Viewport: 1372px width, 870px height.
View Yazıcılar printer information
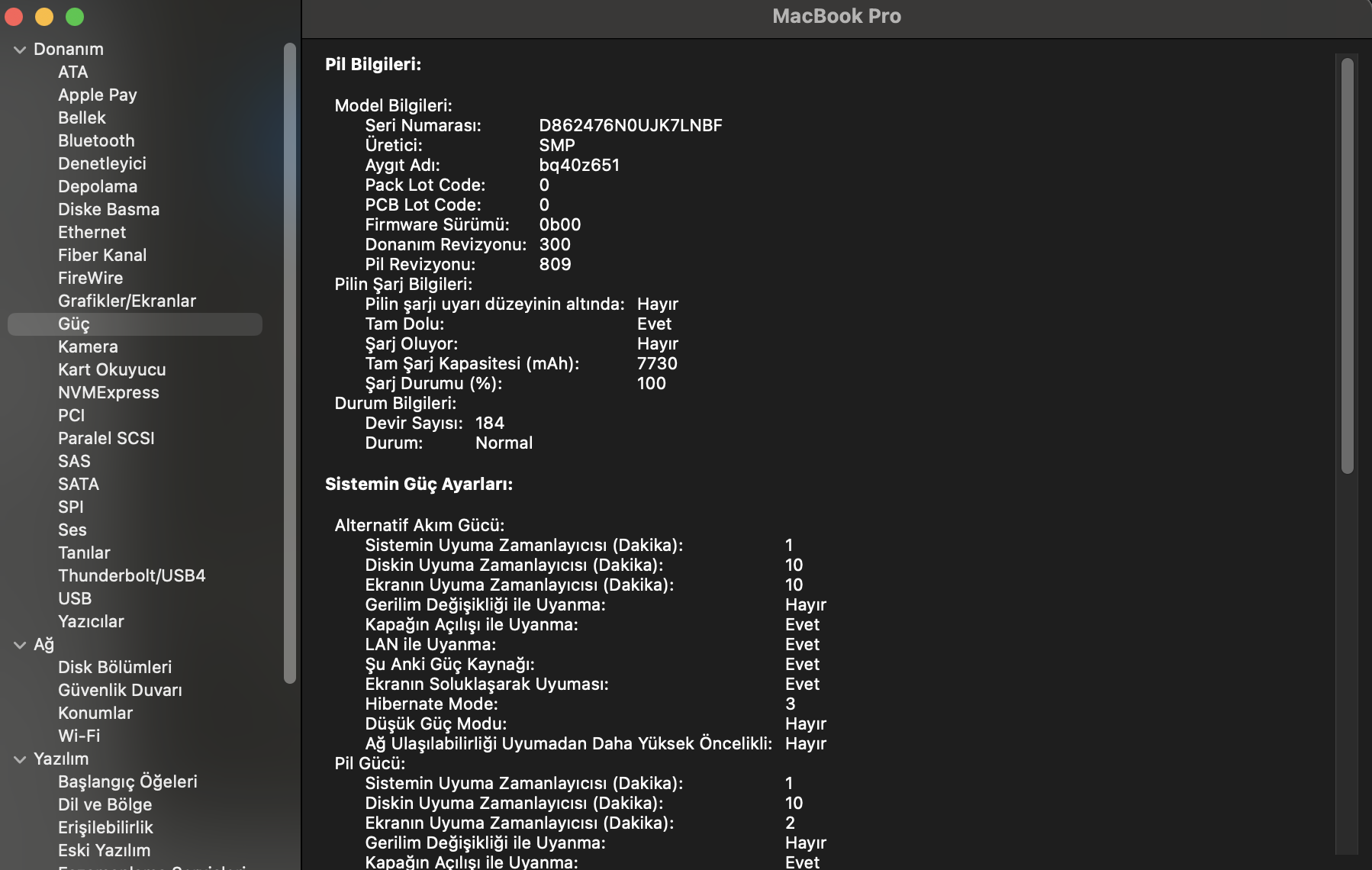(91, 621)
